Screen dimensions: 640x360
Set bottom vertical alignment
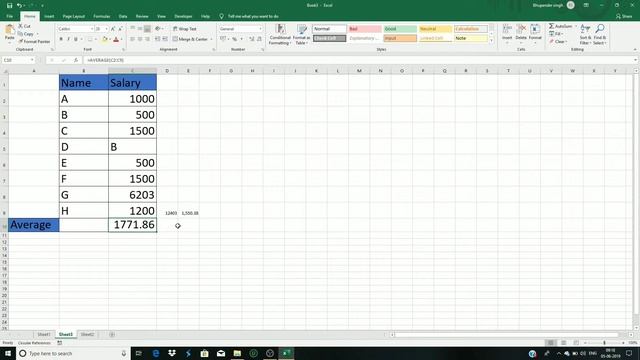click(147, 29)
